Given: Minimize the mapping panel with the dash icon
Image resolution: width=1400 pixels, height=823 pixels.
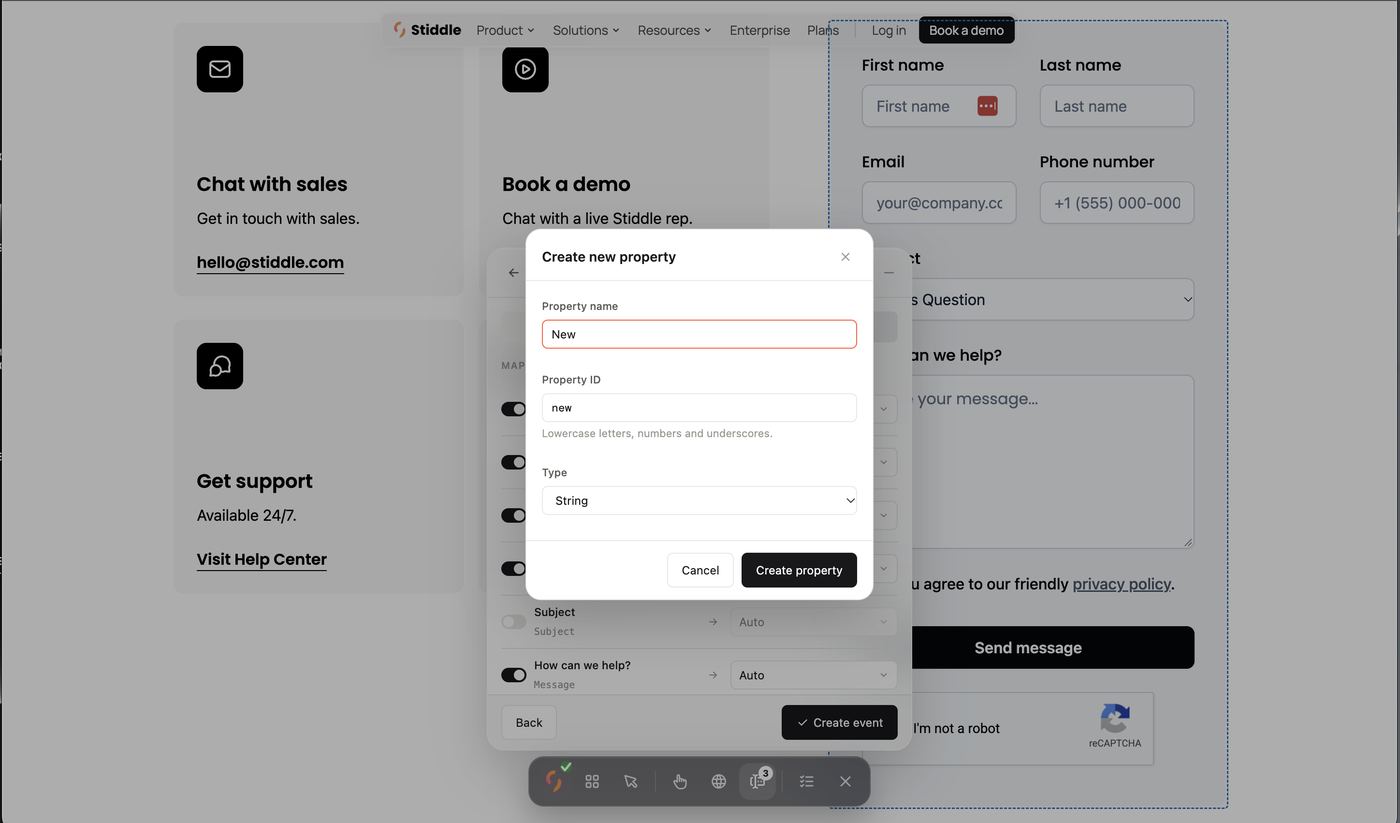Looking at the screenshot, I should (888, 272).
